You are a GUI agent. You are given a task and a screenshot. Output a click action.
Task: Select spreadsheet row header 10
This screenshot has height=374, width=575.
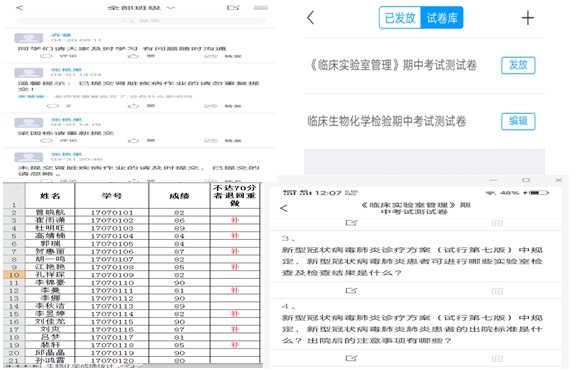tap(14, 275)
